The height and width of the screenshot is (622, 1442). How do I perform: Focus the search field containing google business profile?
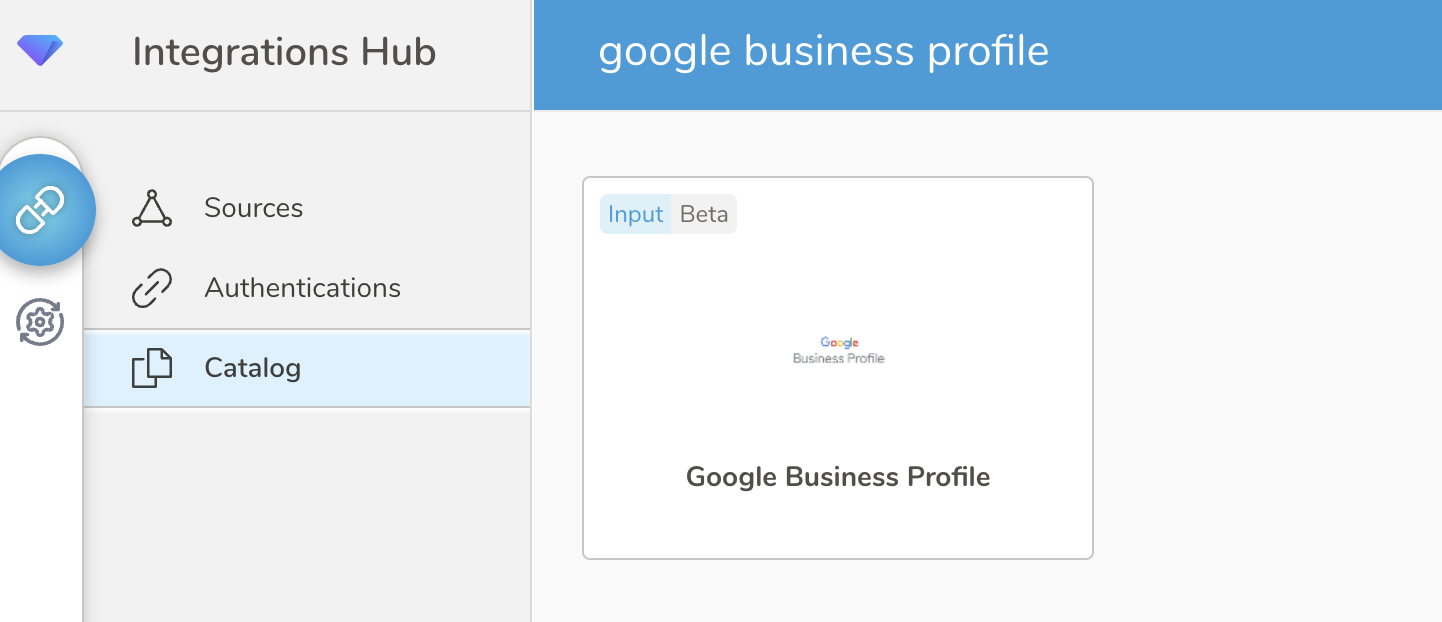(823, 52)
